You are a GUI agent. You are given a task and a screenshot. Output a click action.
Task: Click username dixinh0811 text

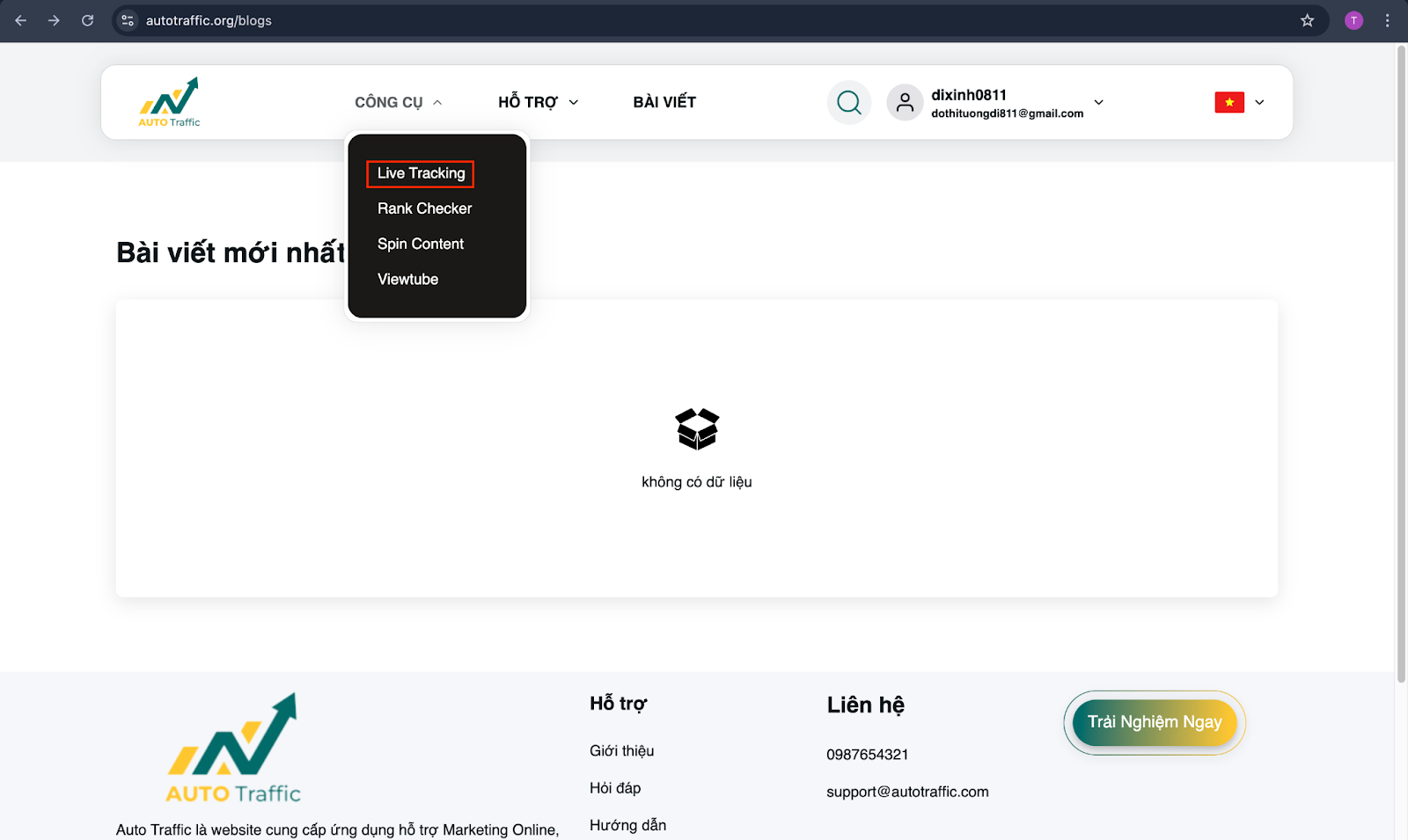(x=968, y=94)
